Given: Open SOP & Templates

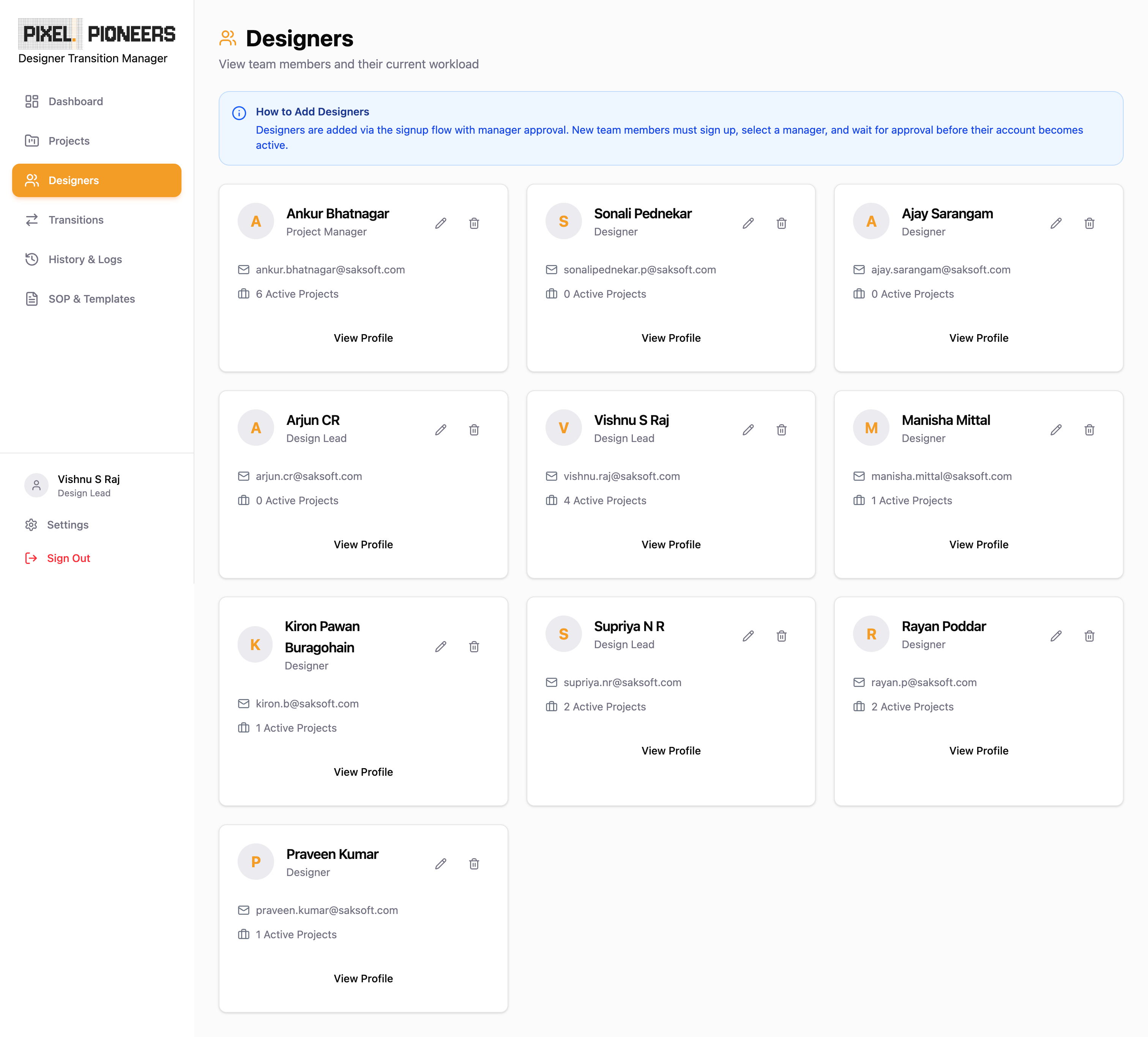Looking at the screenshot, I should [x=97, y=299].
